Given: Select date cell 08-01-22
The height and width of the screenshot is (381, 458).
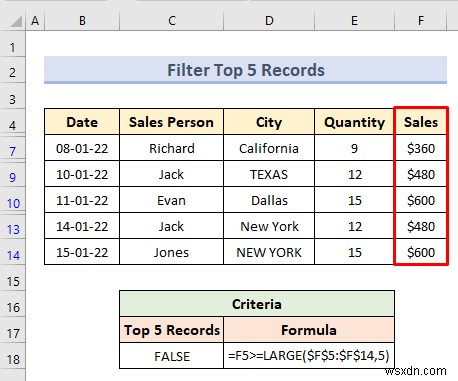Looking at the screenshot, I should click(82, 148).
